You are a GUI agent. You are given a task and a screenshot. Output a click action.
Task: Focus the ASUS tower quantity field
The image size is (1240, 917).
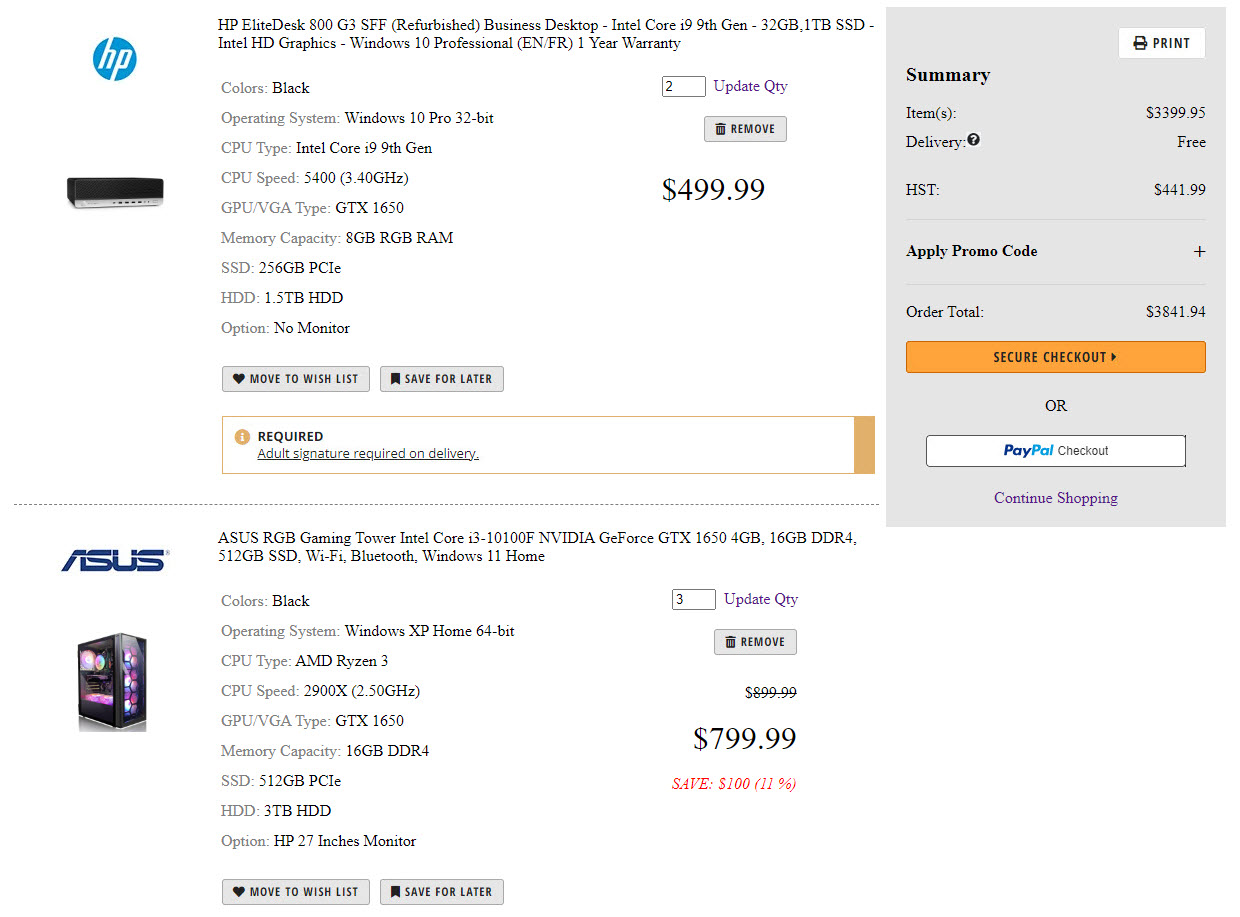[x=693, y=600]
